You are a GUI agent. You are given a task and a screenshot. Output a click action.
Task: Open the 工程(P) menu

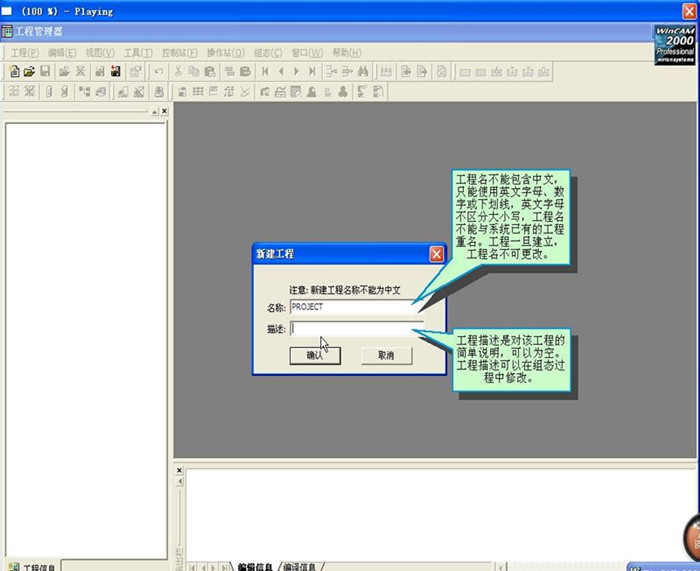point(25,52)
